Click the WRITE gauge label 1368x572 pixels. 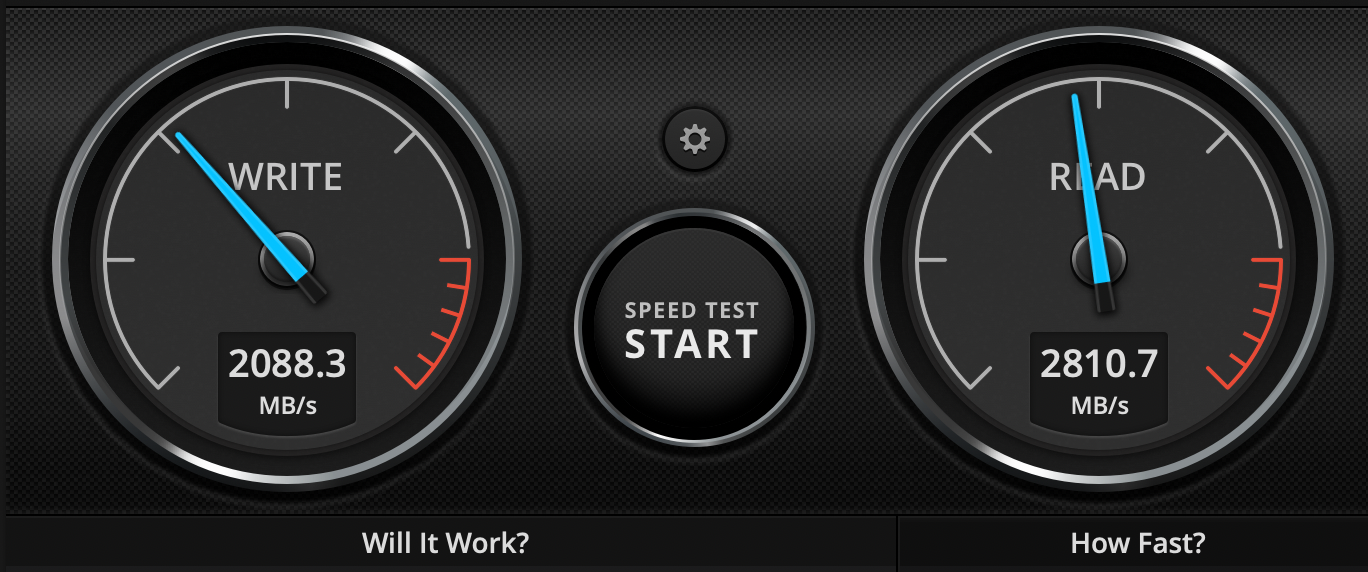[286, 177]
